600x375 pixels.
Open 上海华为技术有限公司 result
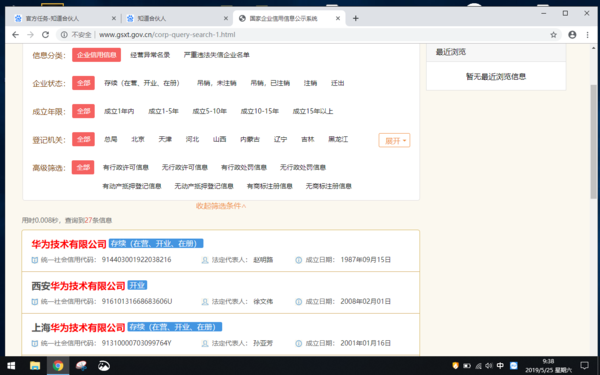[x=78, y=328]
